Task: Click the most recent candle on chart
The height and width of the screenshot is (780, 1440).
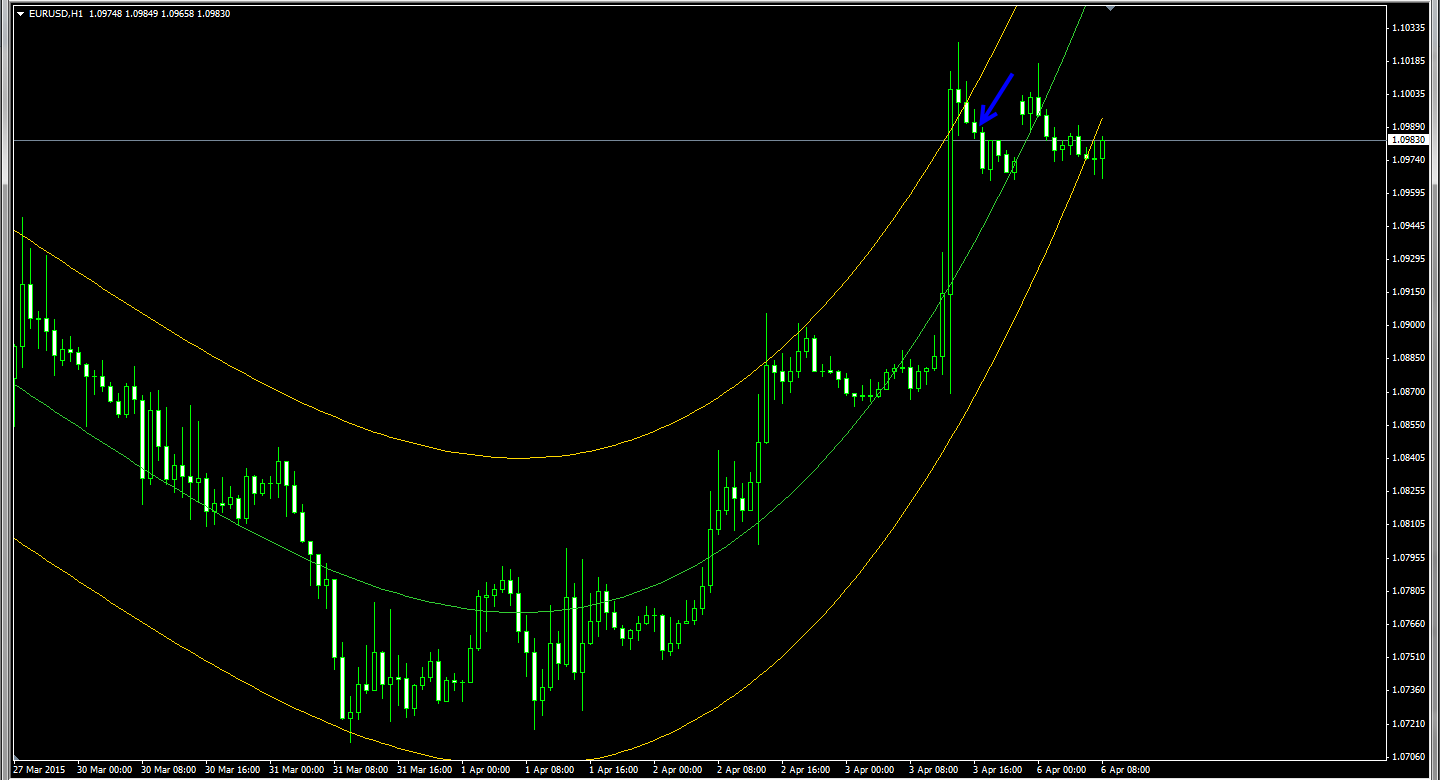Action: (x=1102, y=150)
